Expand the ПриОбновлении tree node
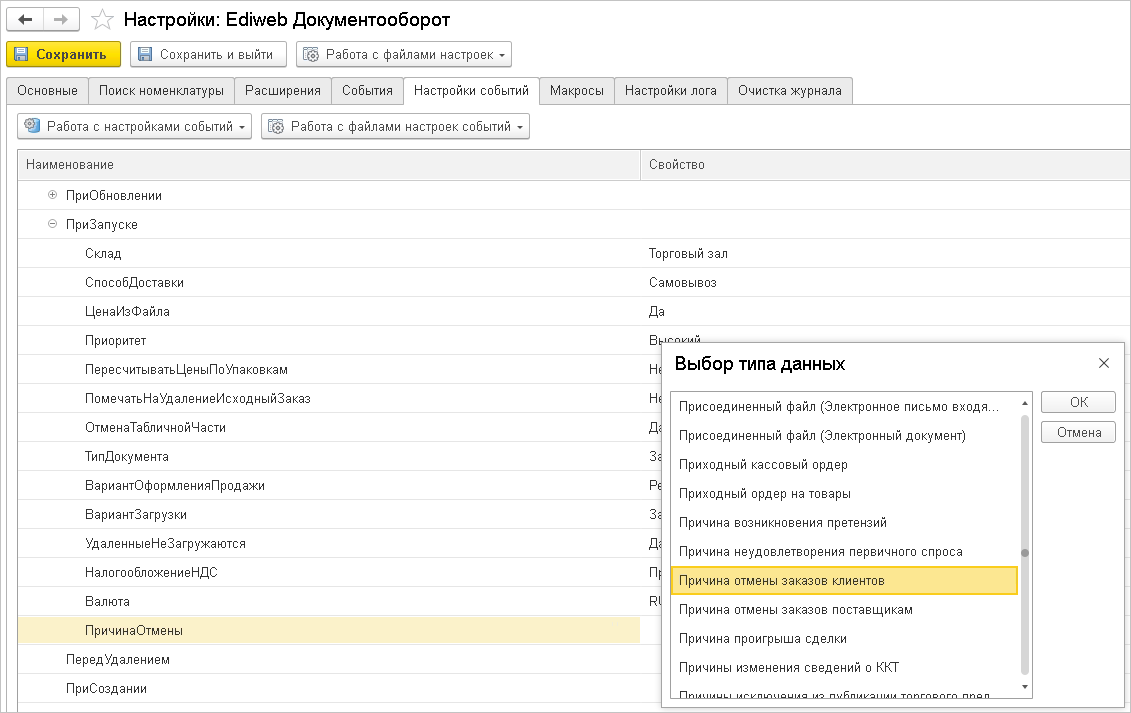The image size is (1131, 713). pyautogui.click(x=53, y=195)
